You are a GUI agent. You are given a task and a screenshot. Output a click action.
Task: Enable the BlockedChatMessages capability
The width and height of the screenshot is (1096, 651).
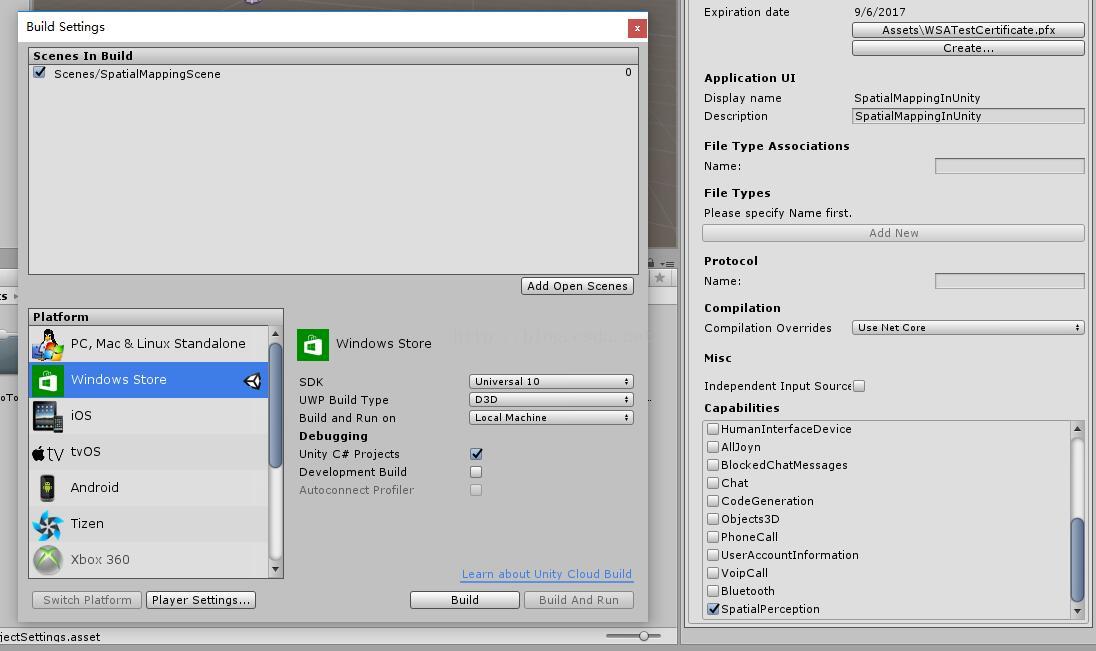click(713, 465)
